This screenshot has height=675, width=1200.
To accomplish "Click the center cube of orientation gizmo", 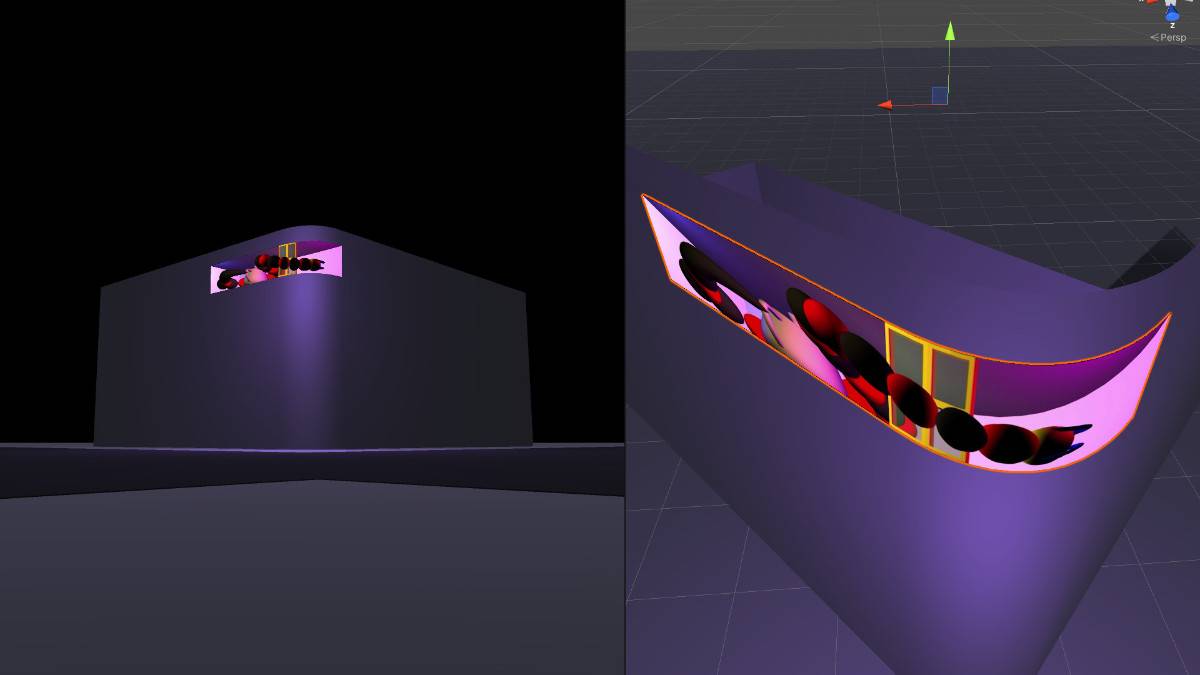I will click(x=1172, y=3).
